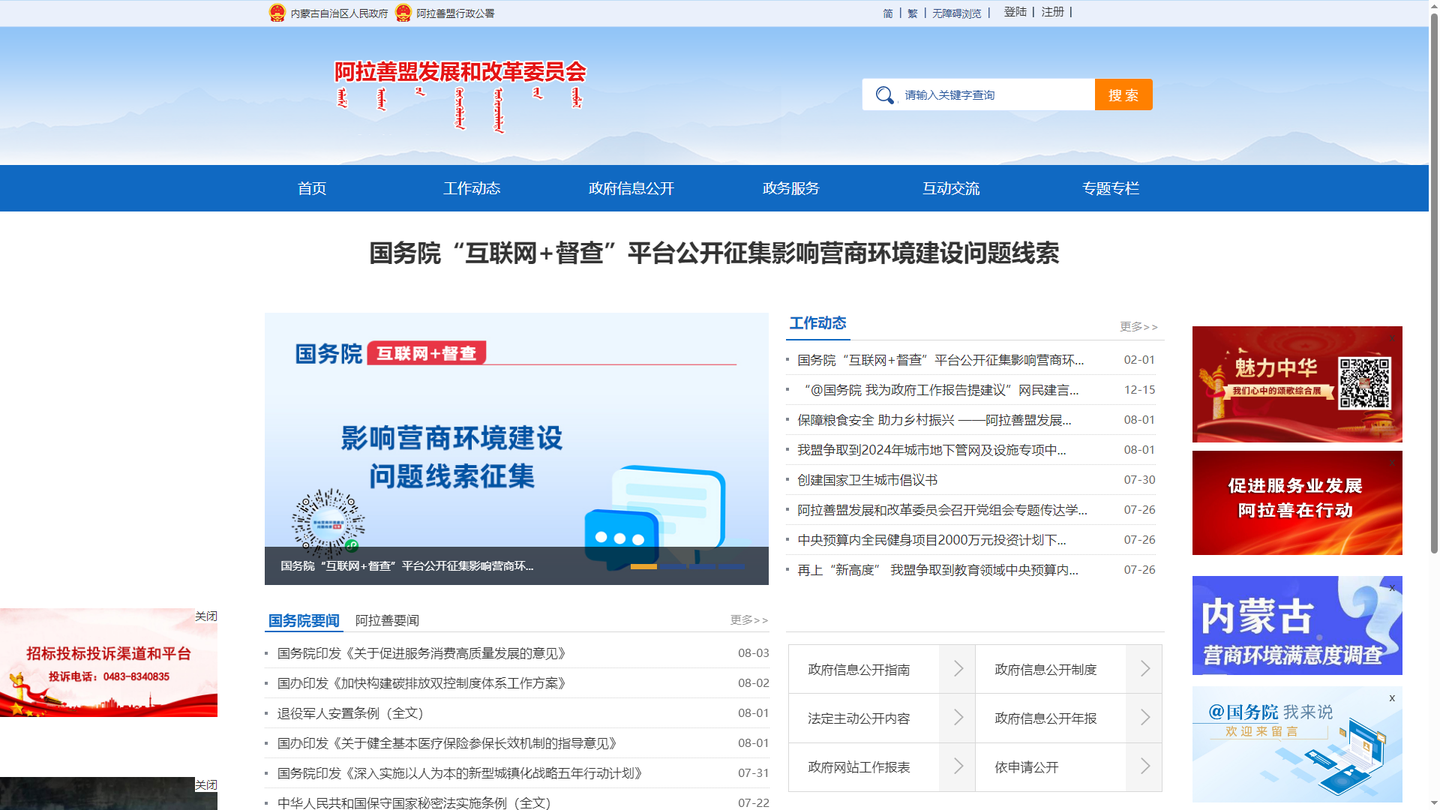Open 深入实施以人为本的新型城镇化战略 article

460,773
